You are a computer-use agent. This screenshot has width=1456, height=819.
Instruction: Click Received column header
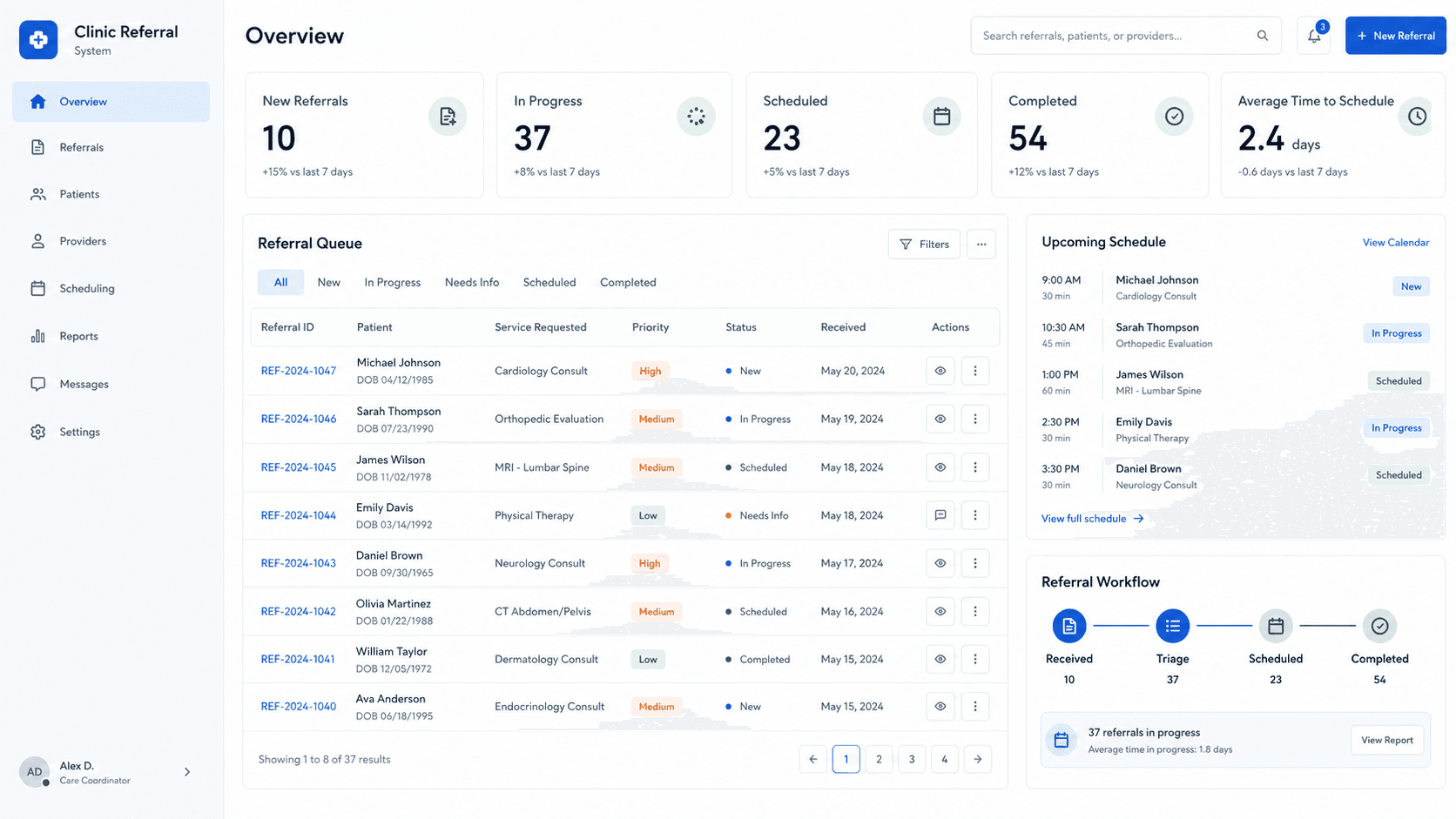click(x=842, y=327)
